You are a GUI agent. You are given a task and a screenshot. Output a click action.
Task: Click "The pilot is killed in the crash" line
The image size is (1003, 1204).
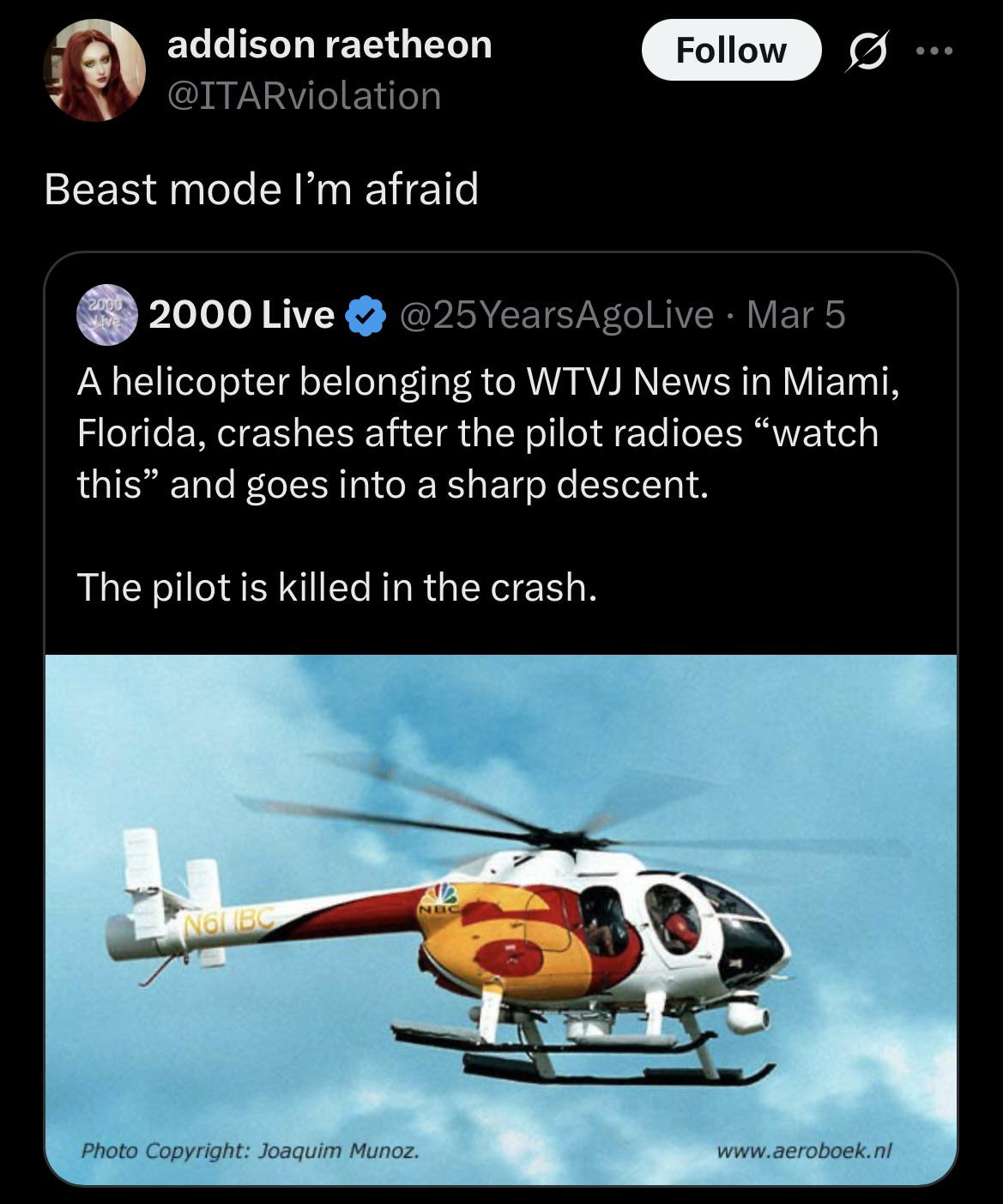click(x=336, y=587)
